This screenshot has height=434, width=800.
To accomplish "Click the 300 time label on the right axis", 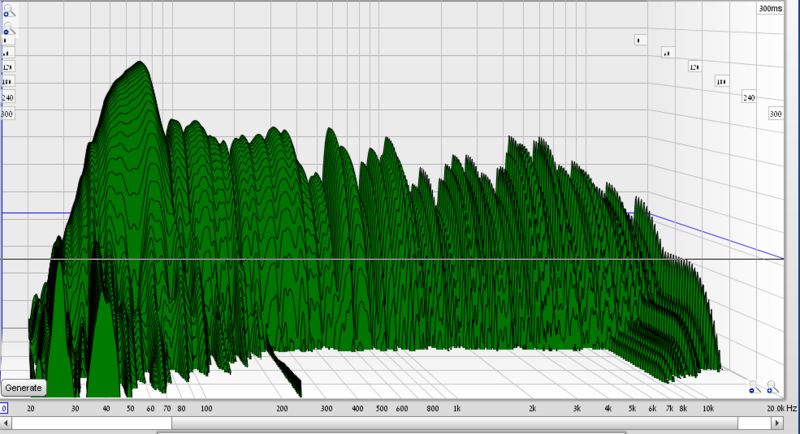I will 775,114.
